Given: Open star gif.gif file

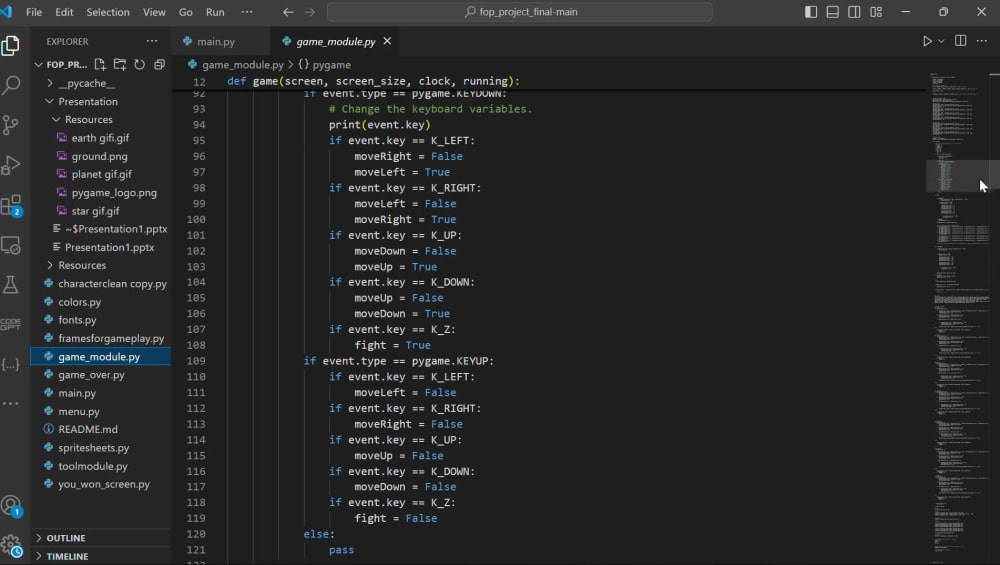Looking at the screenshot, I should (95, 211).
